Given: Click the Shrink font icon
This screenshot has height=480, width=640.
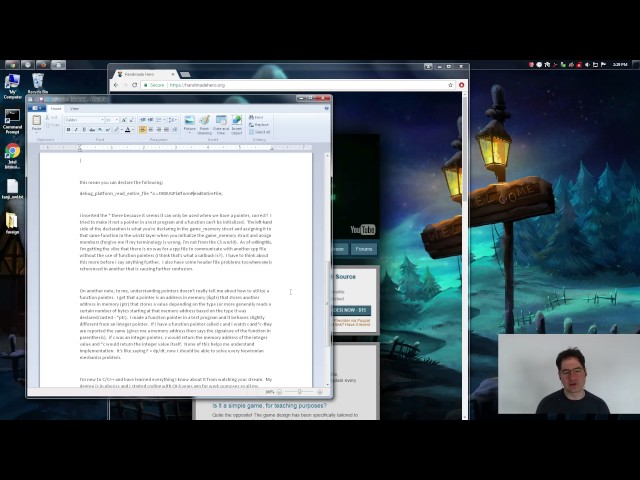Looking at the screenshot, I should (x=131, y=120).
